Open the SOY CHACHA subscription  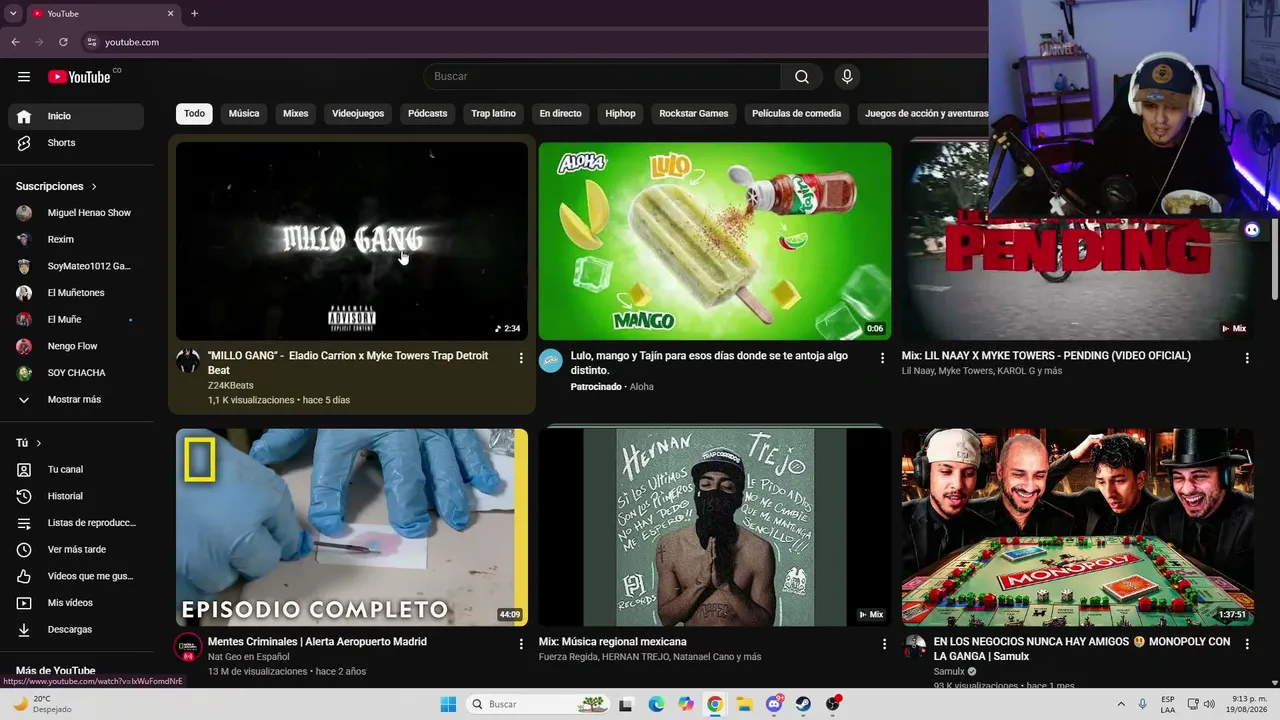(76, 373)
